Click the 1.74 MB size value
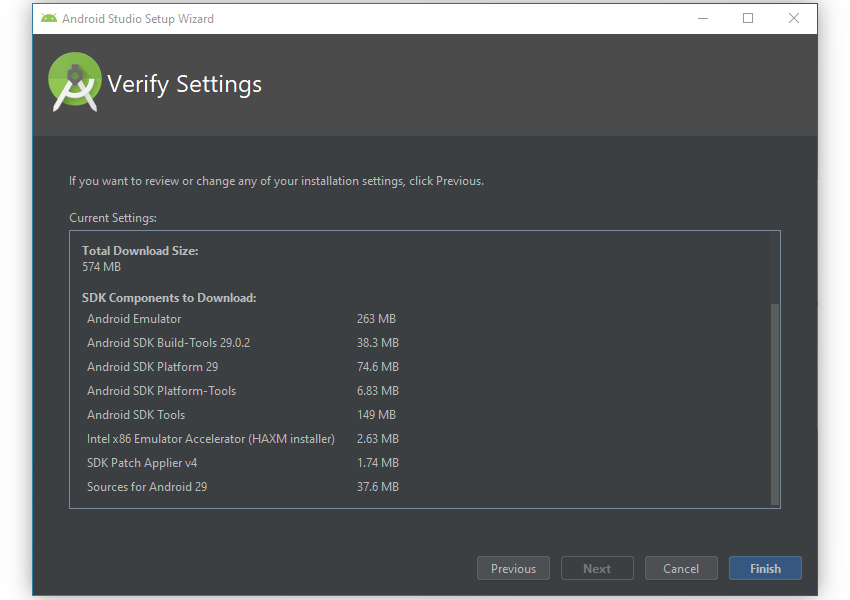850x600 pixels. (378, 462)
